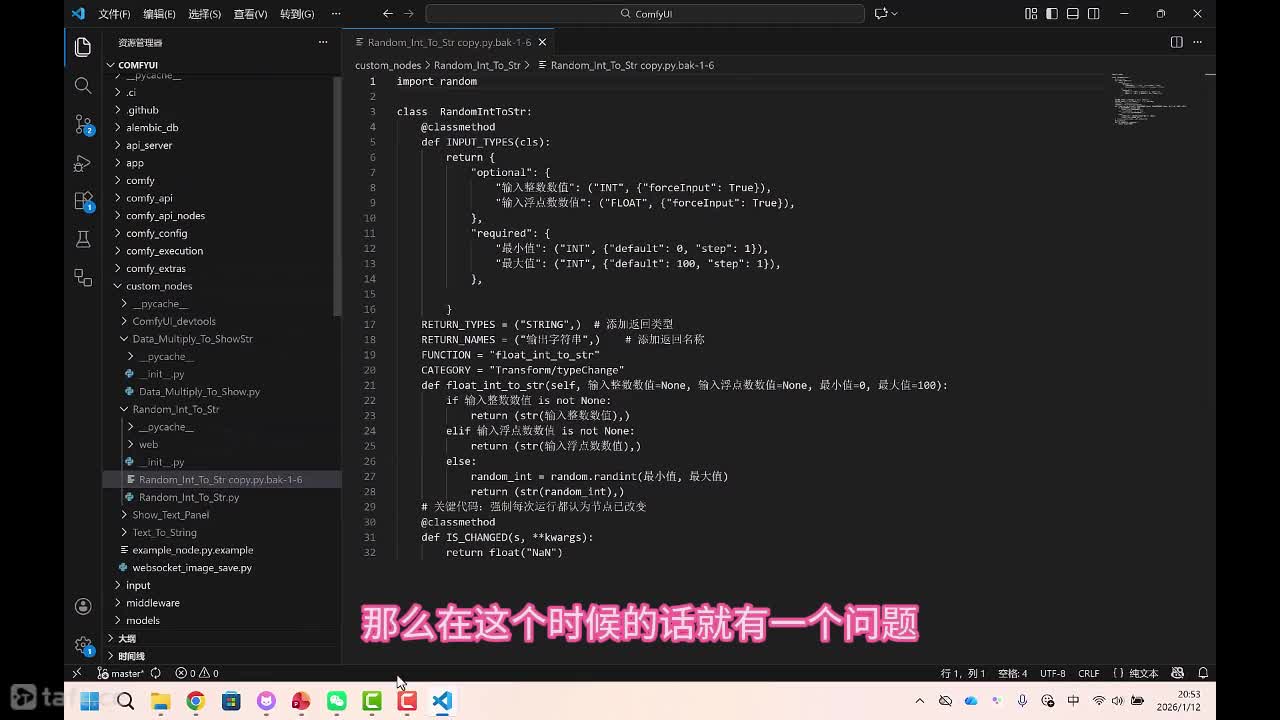Open Run and Debug view

[83, 162]
